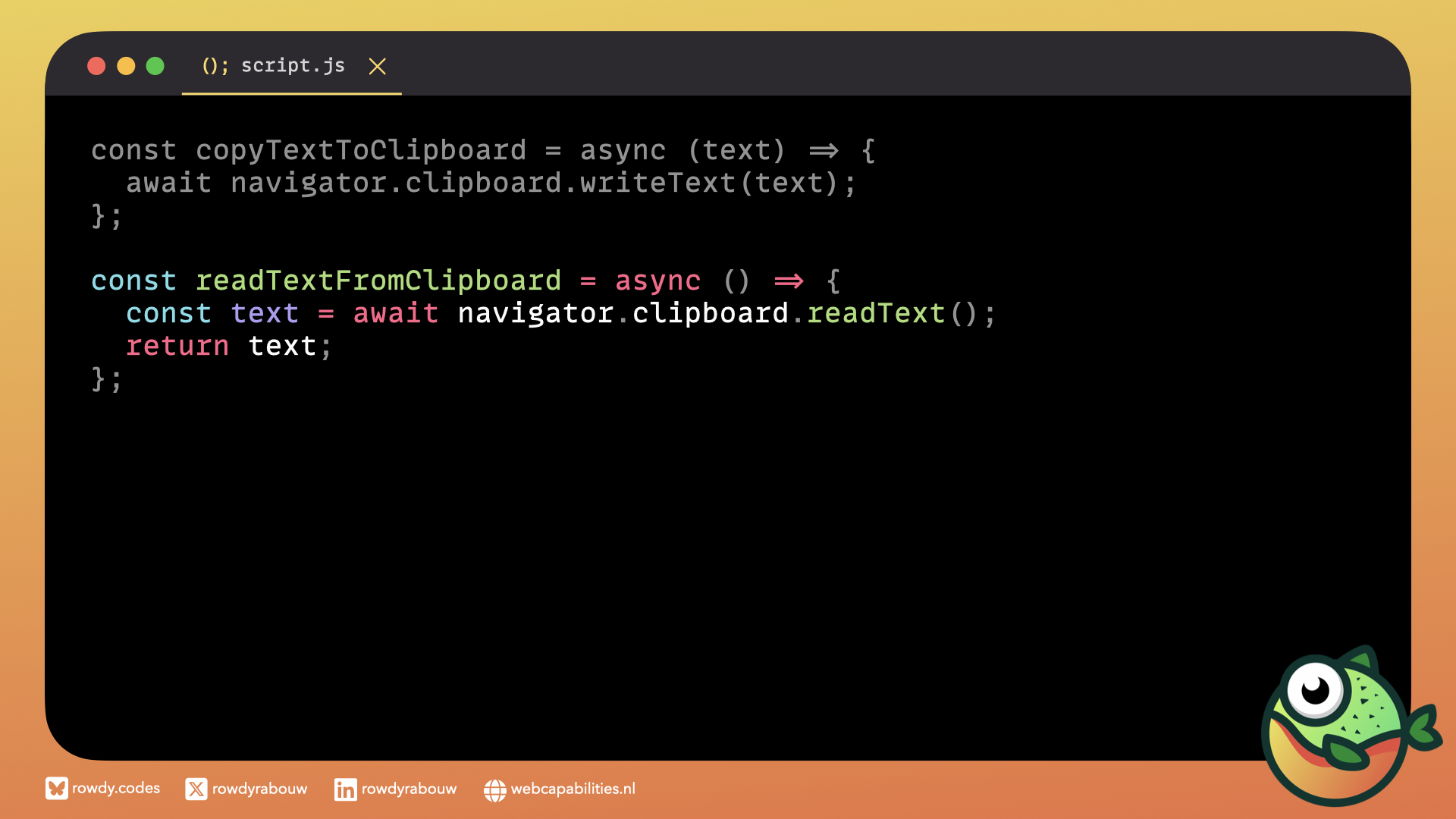Click the green maximize window dot
This screenshot has width=1456, height=819.
pos(155,66)
